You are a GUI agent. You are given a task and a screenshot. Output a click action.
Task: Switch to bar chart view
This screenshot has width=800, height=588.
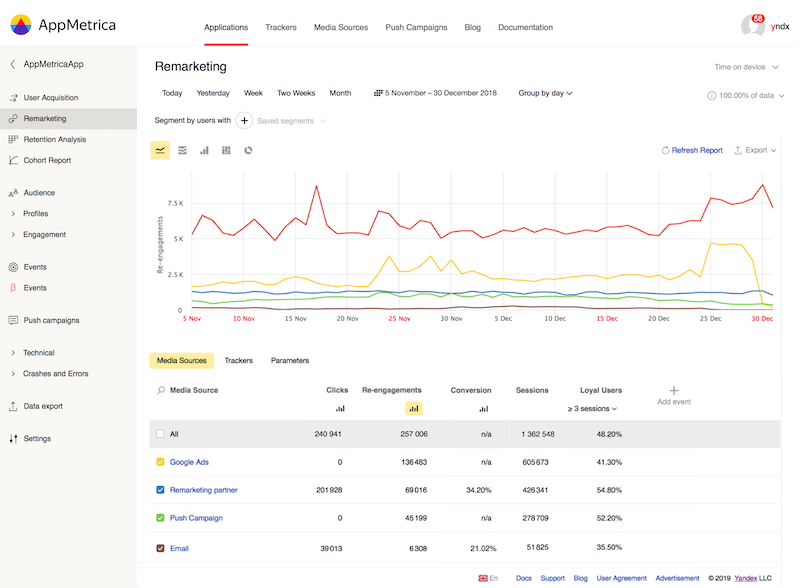pos(204,150)
